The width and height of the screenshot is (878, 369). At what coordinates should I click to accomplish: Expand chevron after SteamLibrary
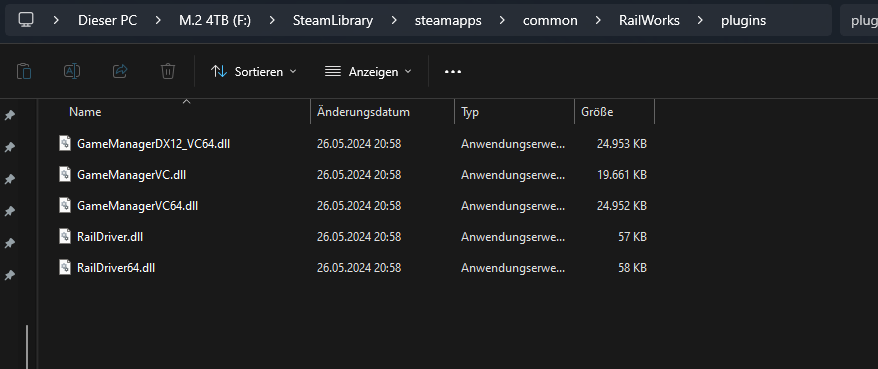click(x=394, y=21)
